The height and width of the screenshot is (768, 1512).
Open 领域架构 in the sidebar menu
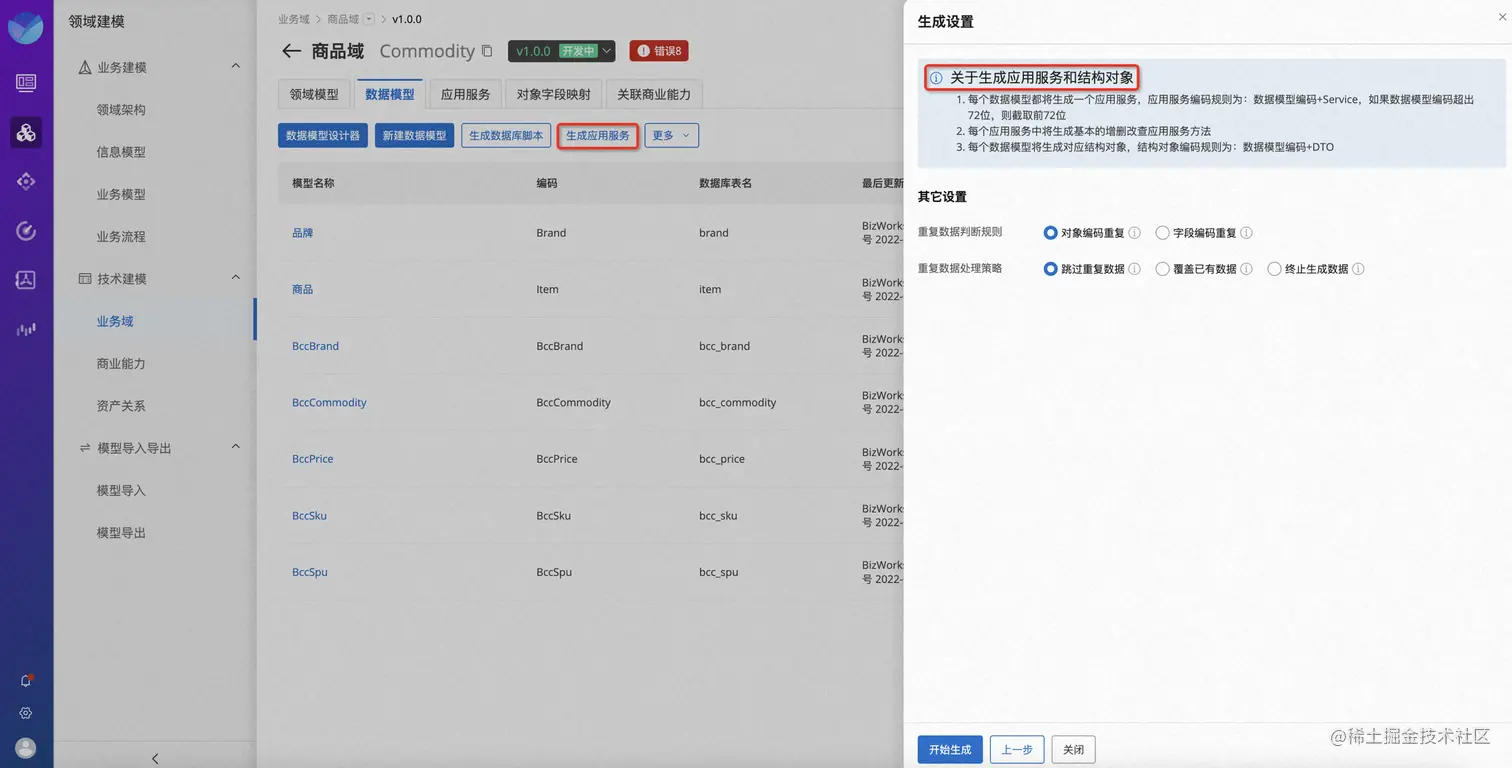click(x=121, y=110)
